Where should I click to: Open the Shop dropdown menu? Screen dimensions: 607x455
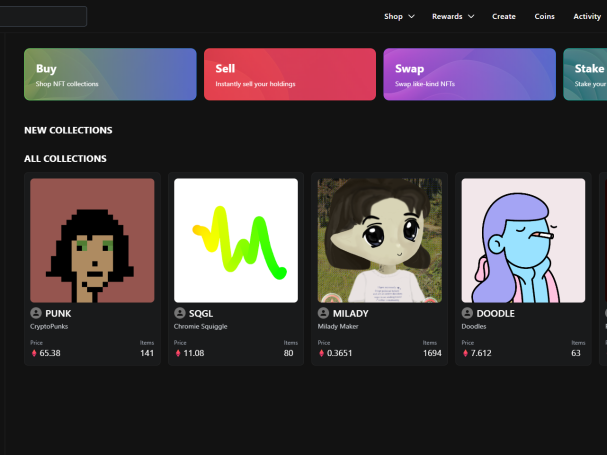click(399, 16)
